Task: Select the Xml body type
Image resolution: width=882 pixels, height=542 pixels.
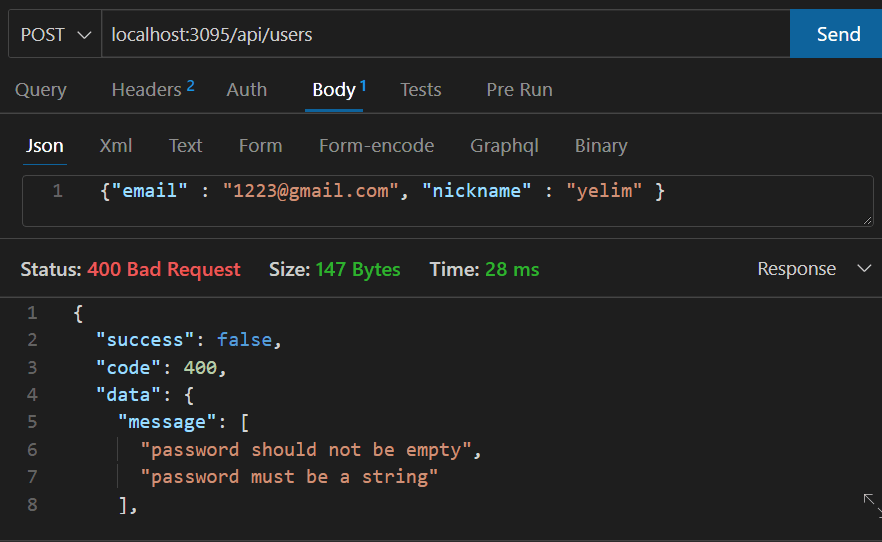Action: tap(116, 146)
